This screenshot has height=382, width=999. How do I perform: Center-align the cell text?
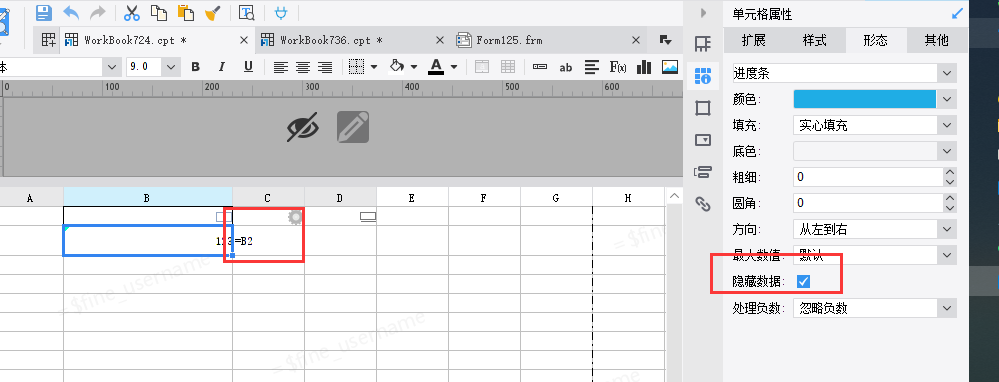pos(303,67)
